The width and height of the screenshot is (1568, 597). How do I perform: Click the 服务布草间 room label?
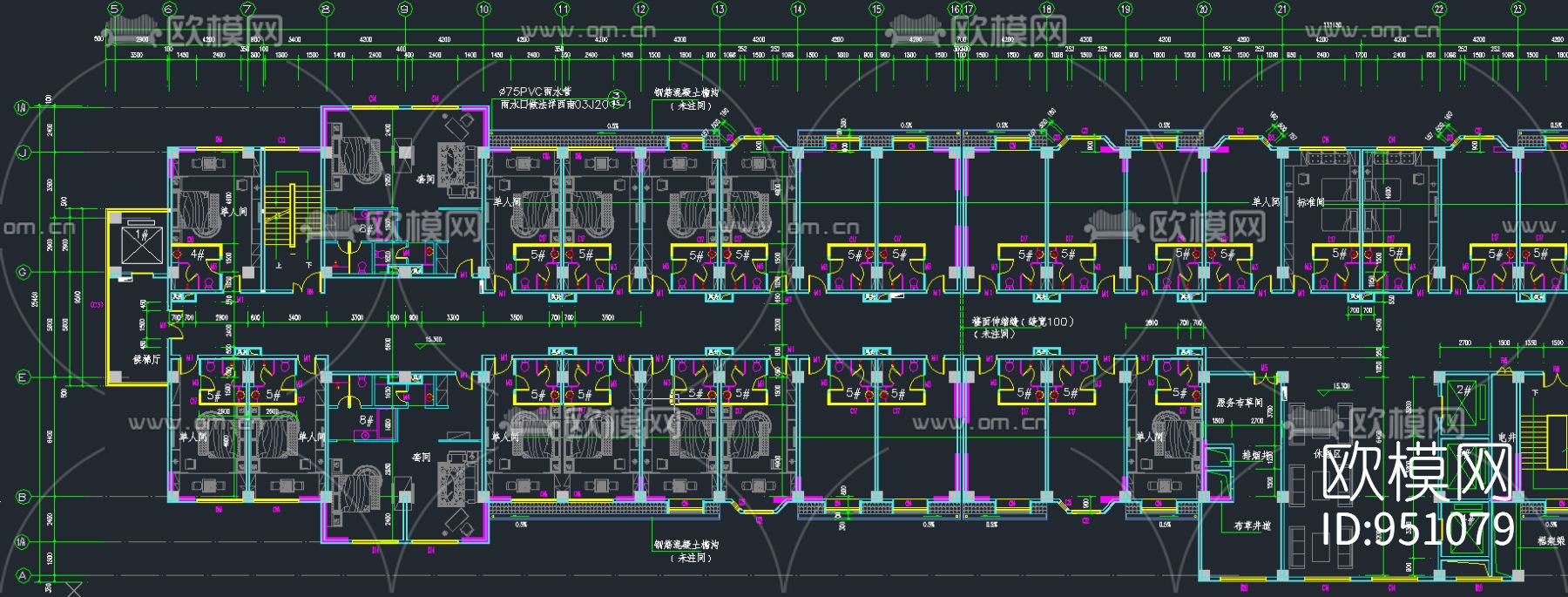tap(1240, 403)
